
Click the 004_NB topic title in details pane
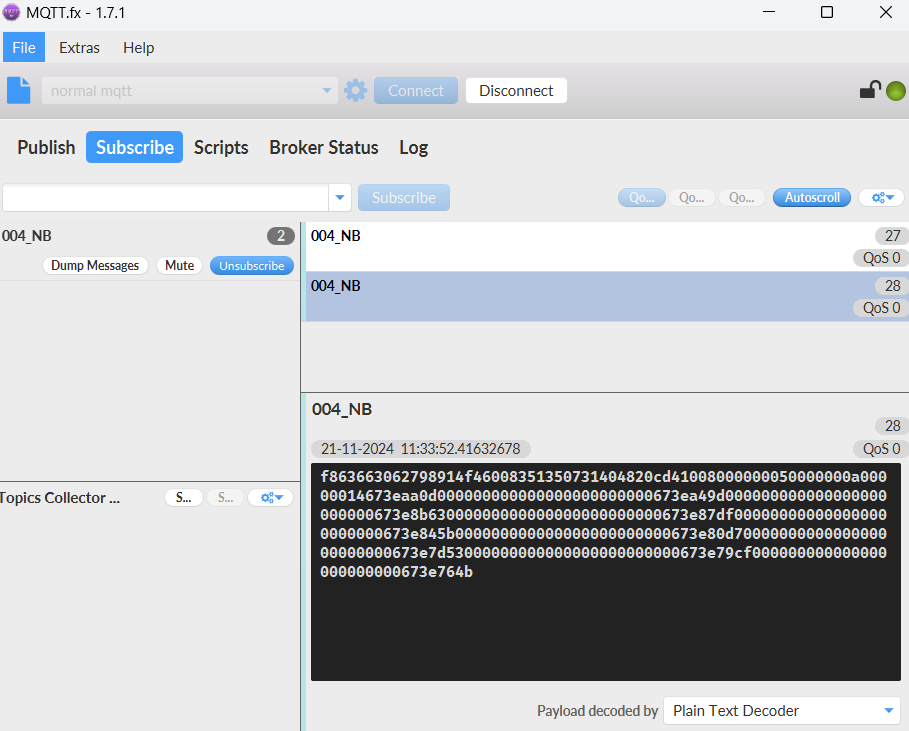341,409
